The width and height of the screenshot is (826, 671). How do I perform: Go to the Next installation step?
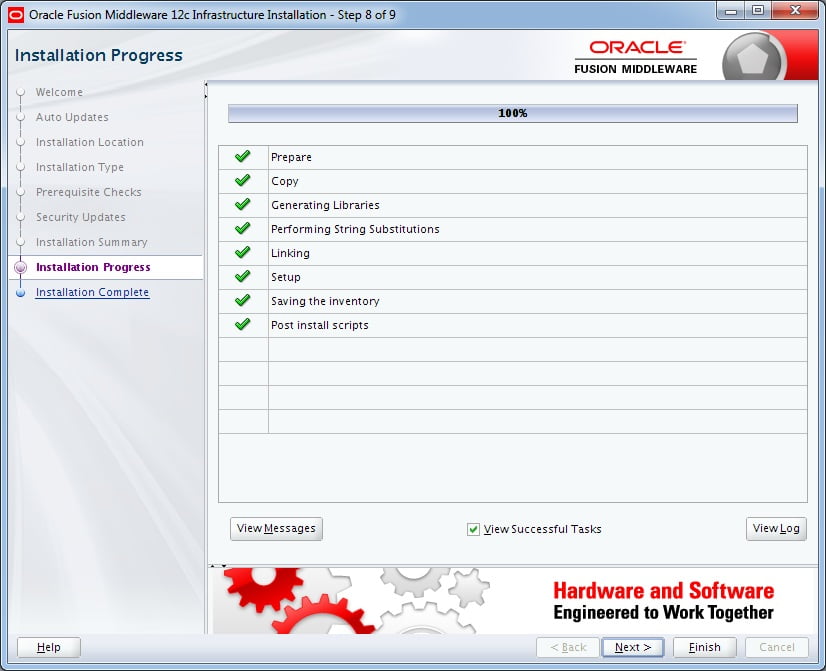coord(633,647)
